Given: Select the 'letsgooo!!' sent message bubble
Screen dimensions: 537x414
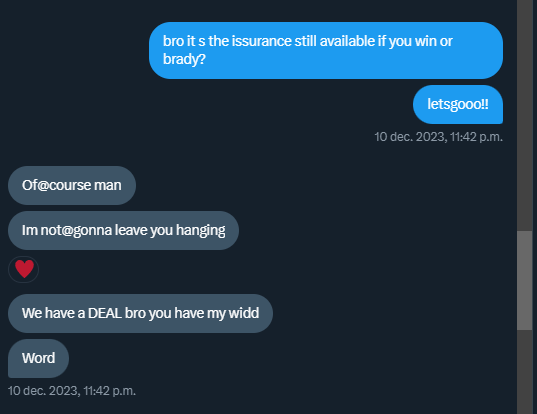Looking at the screenshot, I should pyautogui.click(x=458, y=104).
